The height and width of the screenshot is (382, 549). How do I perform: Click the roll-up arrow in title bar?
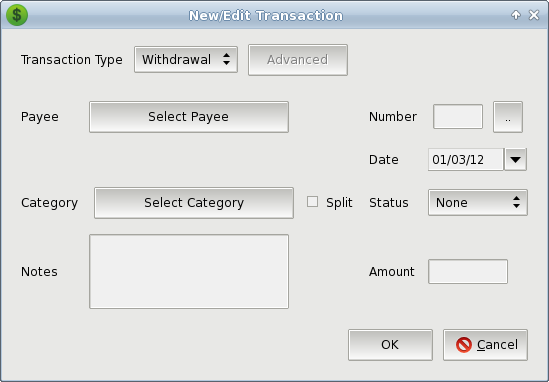516,15
